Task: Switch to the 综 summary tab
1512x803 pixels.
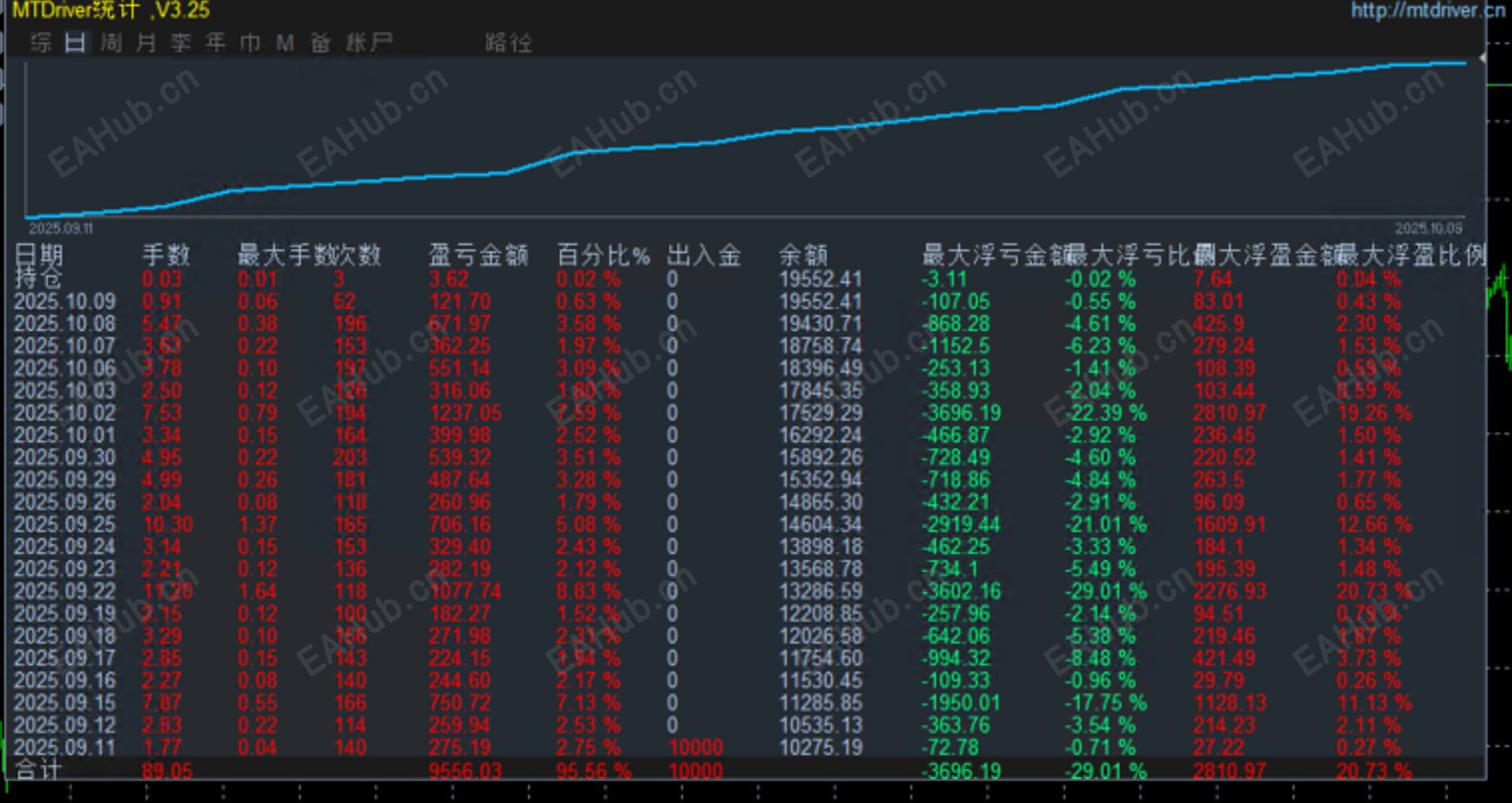Action: [41, 42]
